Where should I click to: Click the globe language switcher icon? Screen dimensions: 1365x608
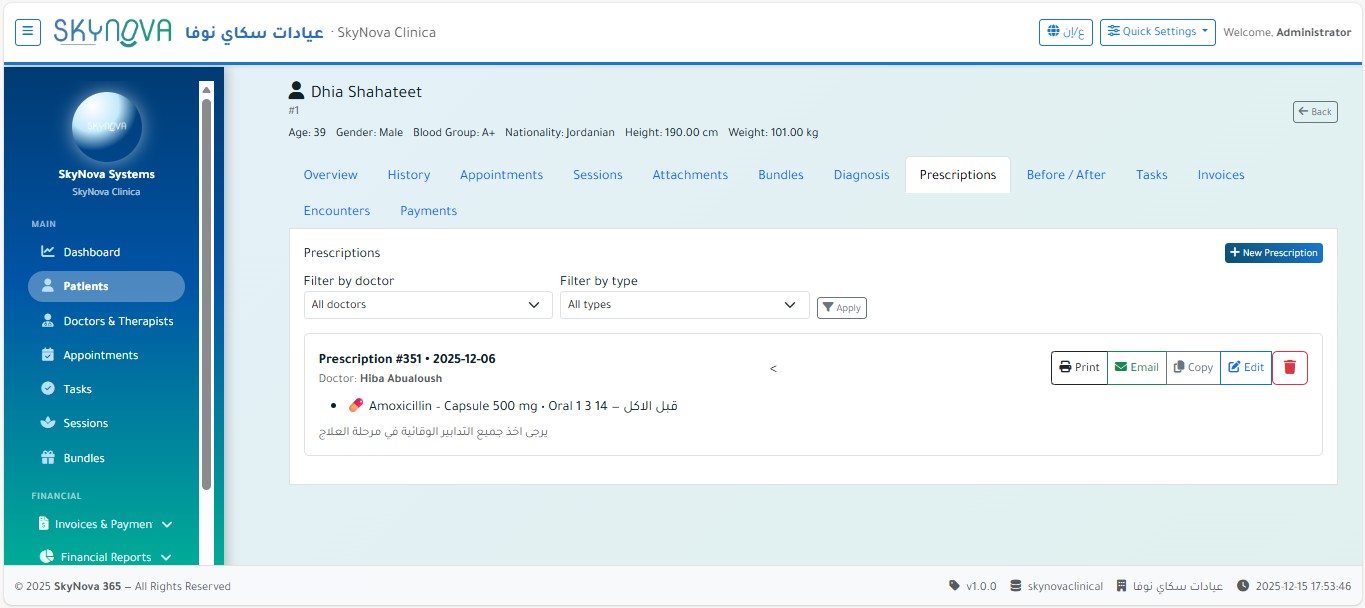pos(1066,32)
